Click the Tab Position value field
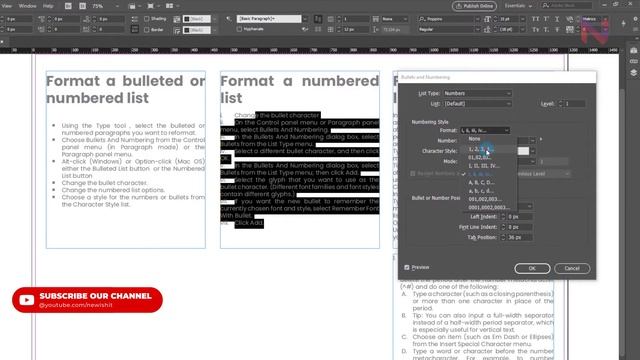Viewport: 640px width, 360px height. coord(520,237)
